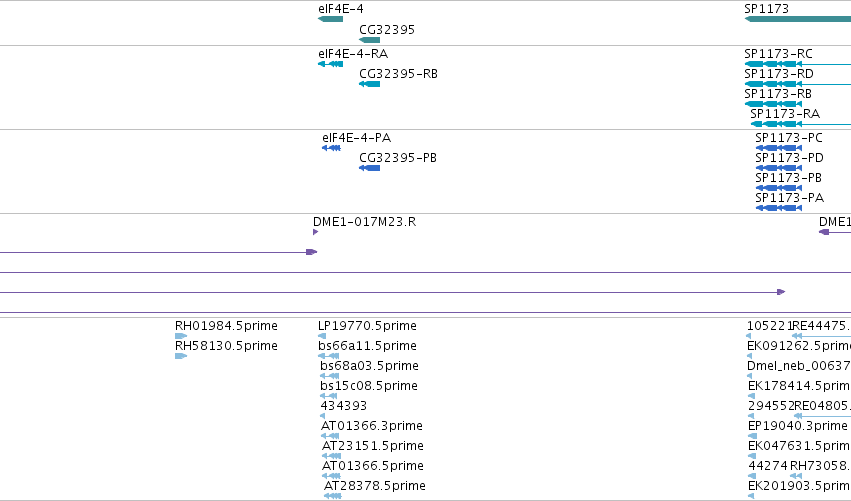Select the SP1173-PB CDS glyph

pos(779,188)
